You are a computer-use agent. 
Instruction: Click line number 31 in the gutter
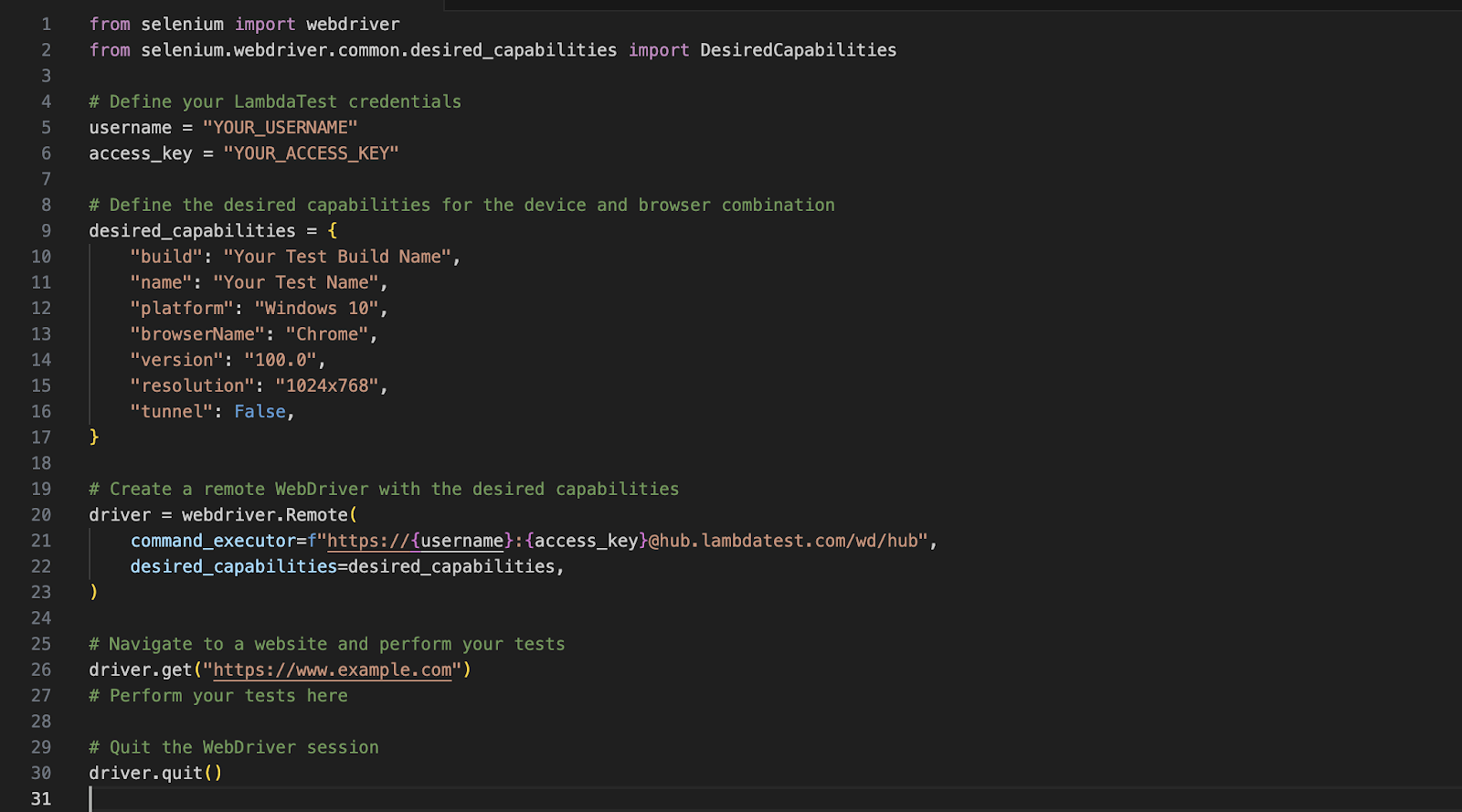pyautogui.click(x=41, y=798)
